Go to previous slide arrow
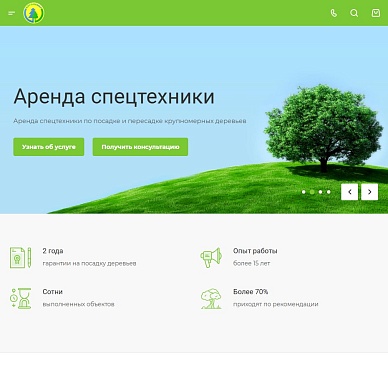388x388 pixels. click(349, 192)
